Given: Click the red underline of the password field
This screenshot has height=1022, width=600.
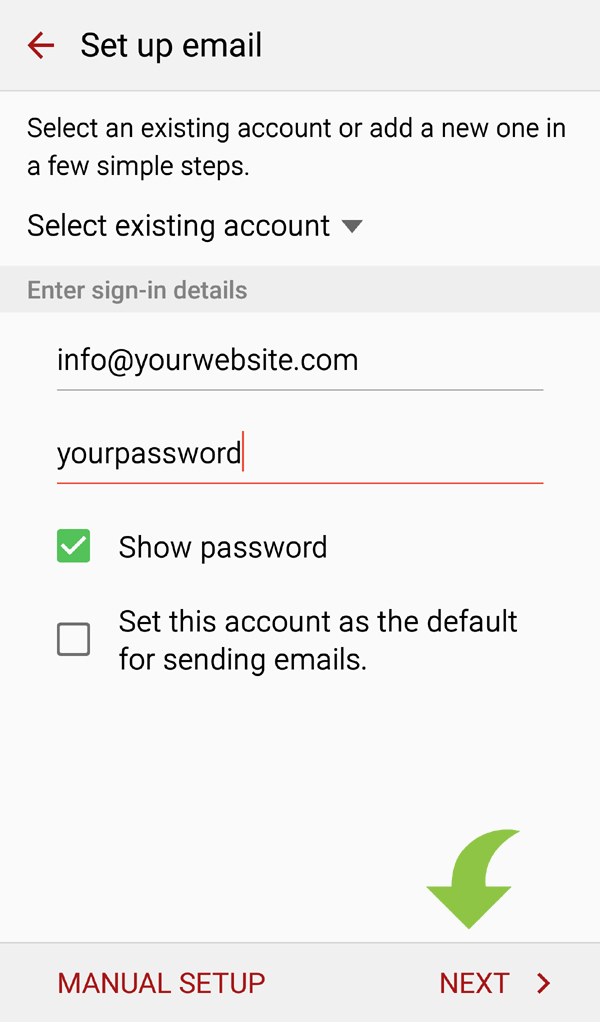Looking at the screenshot, I should pyautogui.click(x=300, y=483).
